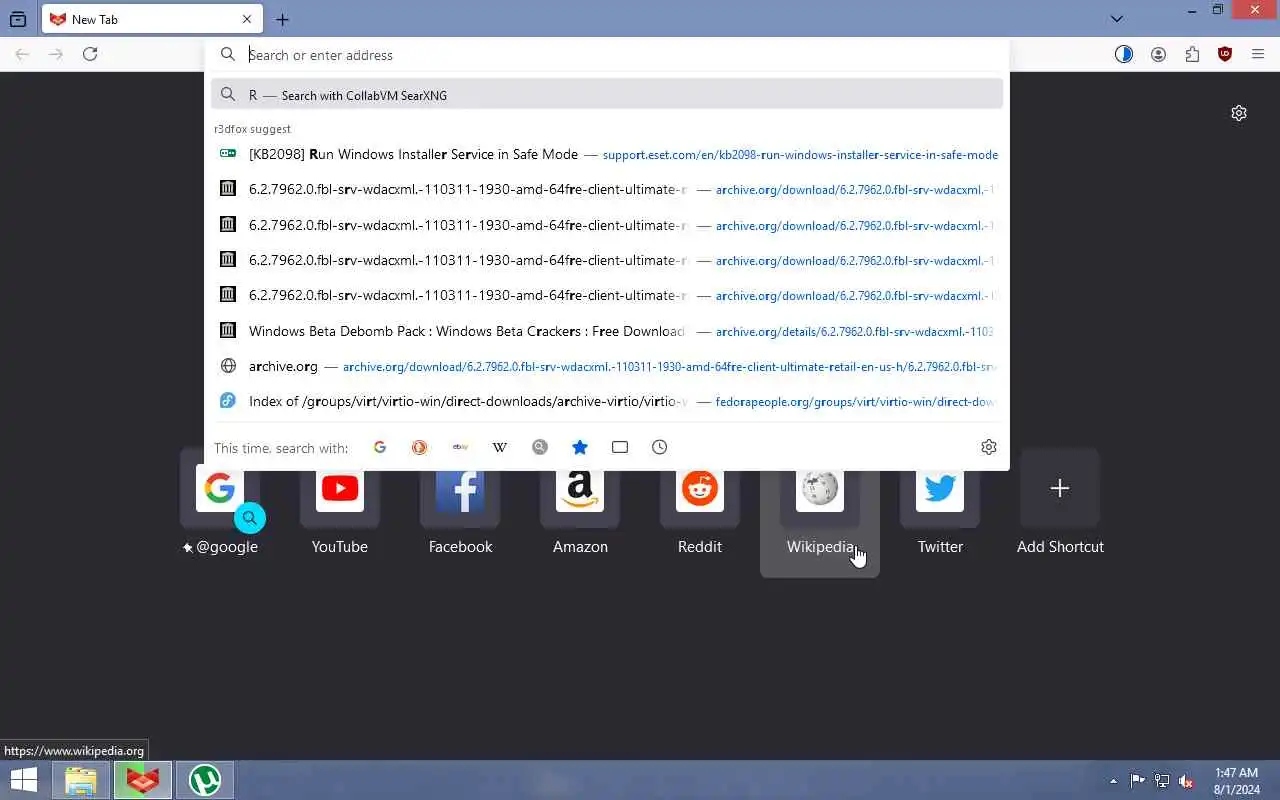This screenshot has width=1280, height=800.
Task: Open the uBlock Origin shield icon
Action: 1225,54
